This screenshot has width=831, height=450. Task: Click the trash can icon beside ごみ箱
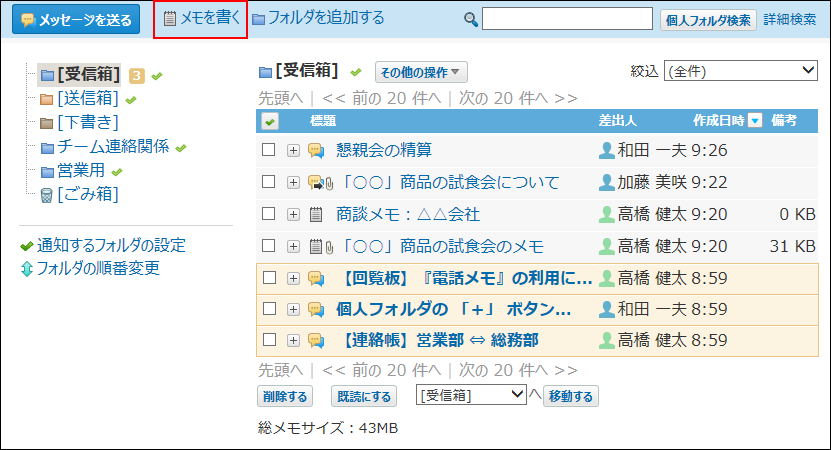[x=47, y=196]
